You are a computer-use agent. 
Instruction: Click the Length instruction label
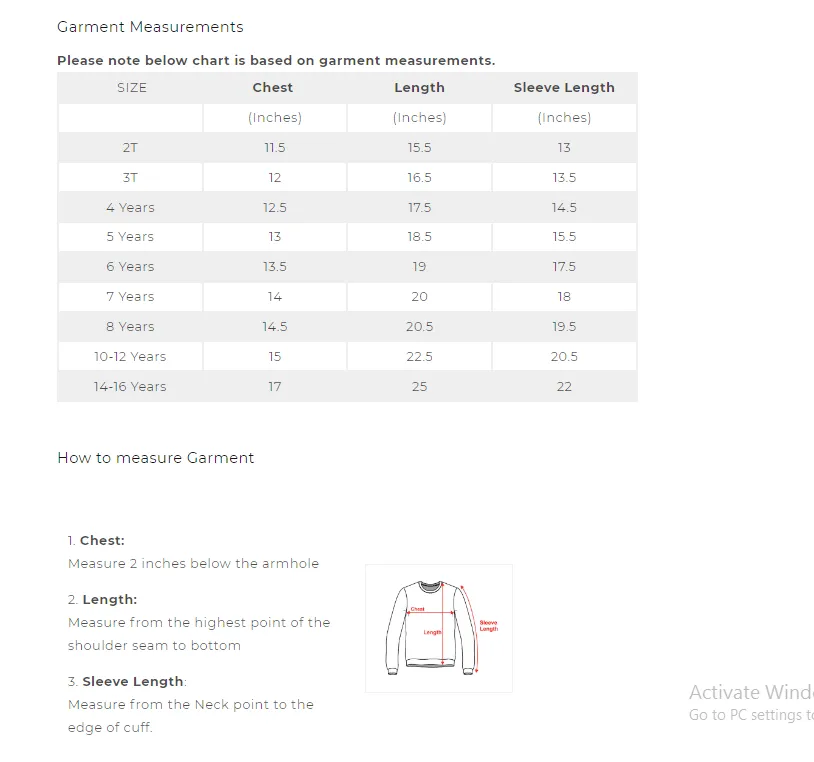(110, 600)
